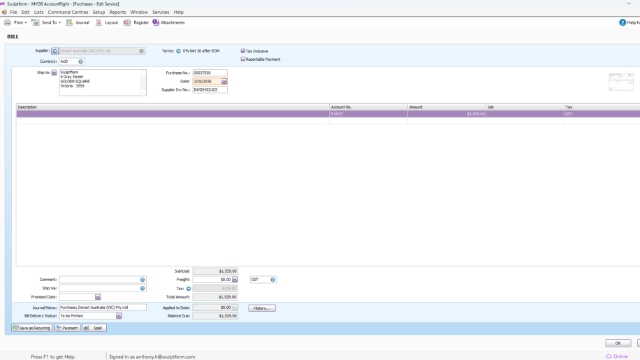640x360 pixels.
Task: Click the Spell button
Action: tap(94, 328)
